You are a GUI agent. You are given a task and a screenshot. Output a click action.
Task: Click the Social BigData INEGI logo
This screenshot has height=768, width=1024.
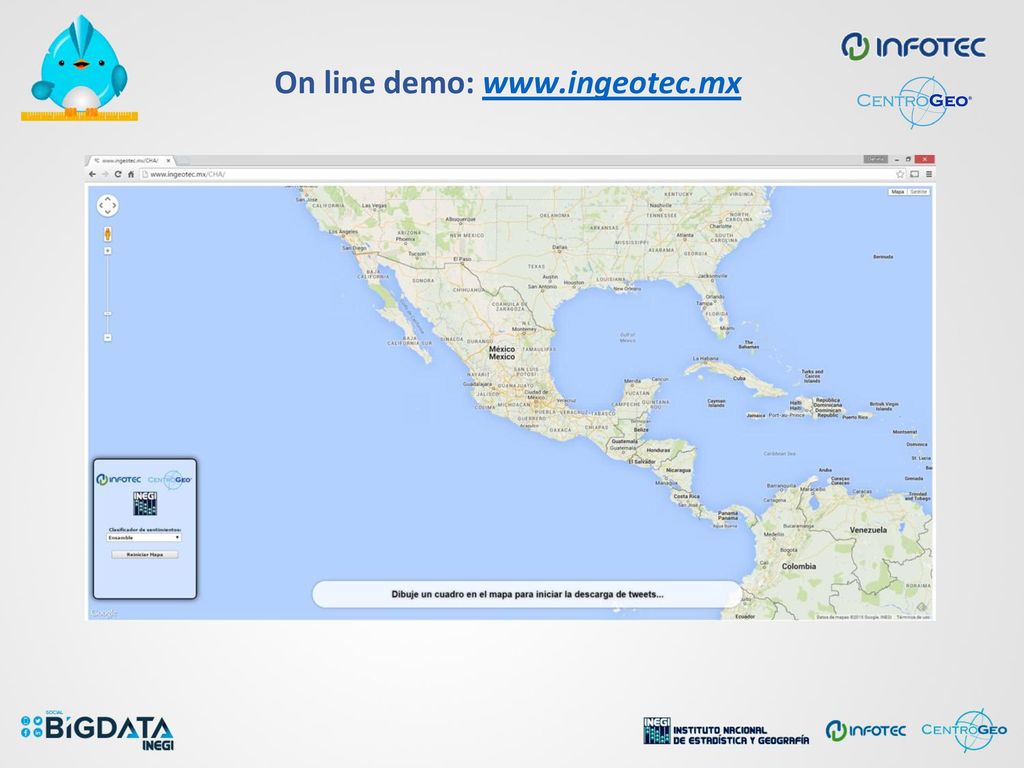[97, 730]
